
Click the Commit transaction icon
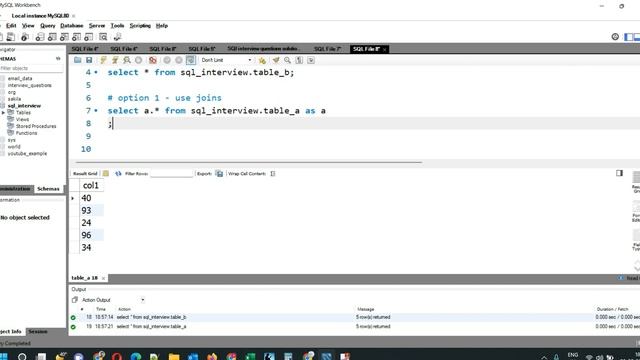point(167,60)
